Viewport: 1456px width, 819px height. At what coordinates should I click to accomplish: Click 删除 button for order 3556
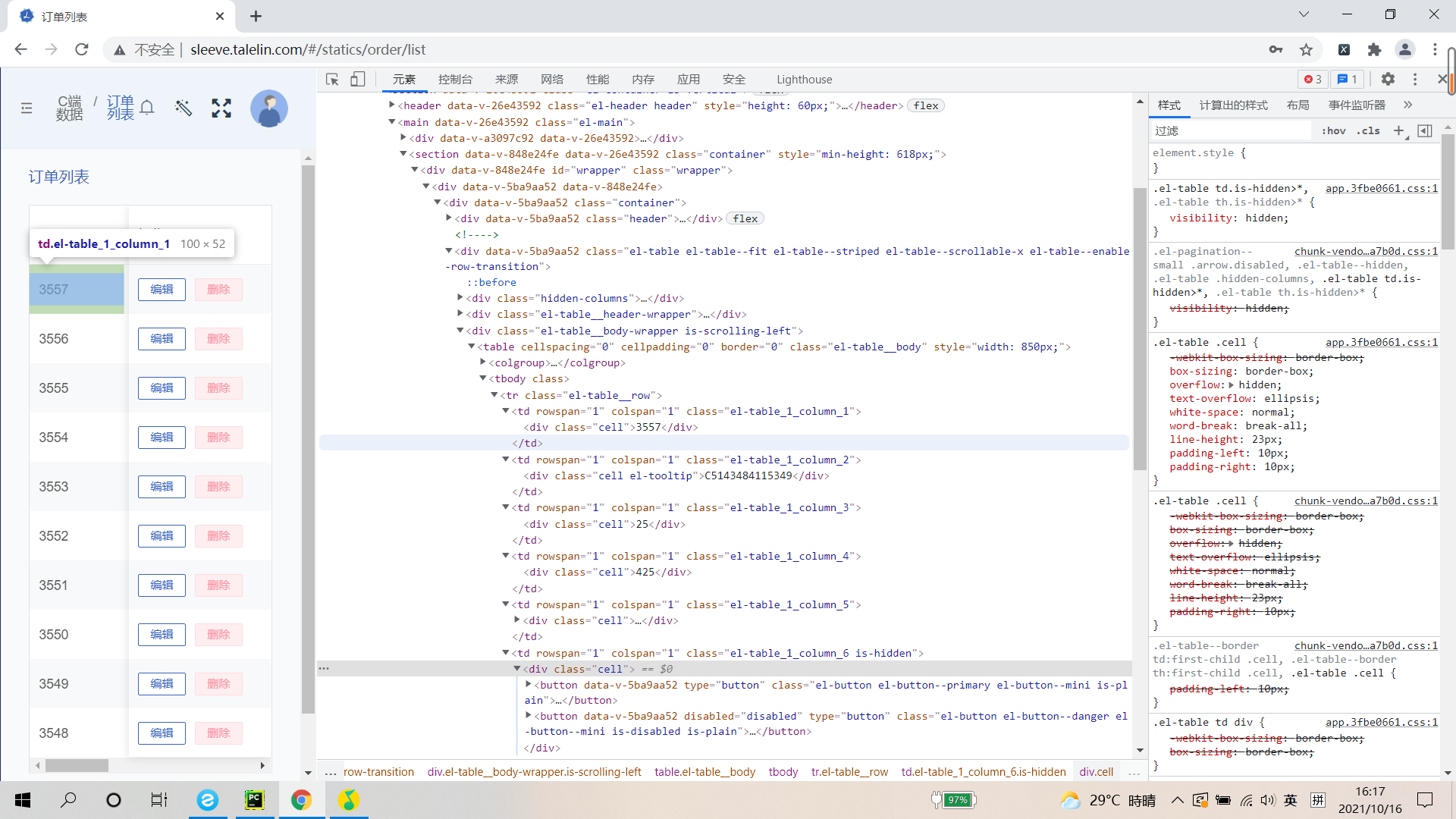click(x=218, y=338)
